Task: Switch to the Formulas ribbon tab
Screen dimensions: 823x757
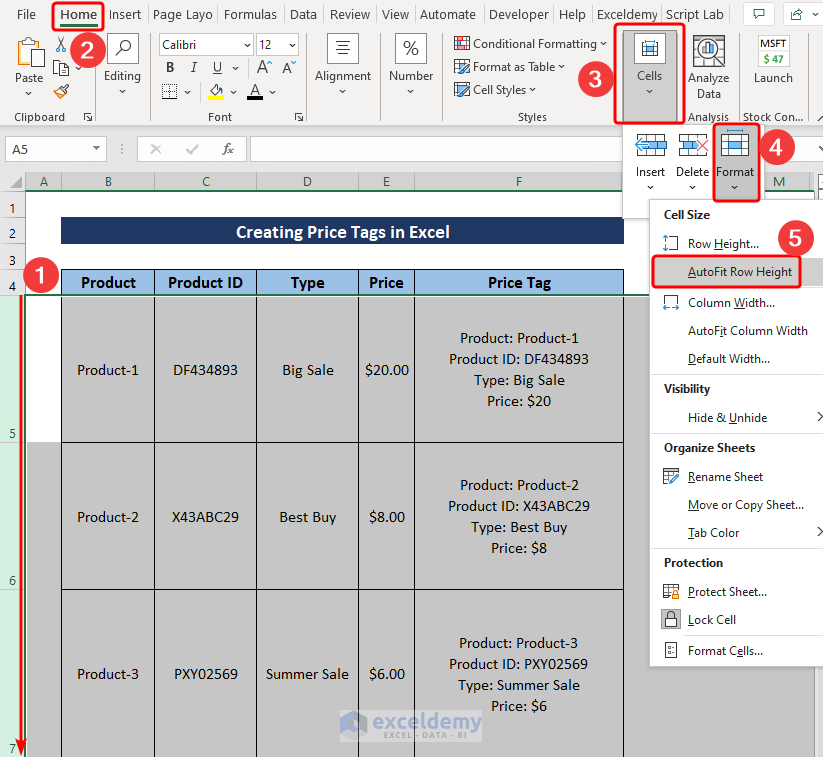Action: click(249, 14)
